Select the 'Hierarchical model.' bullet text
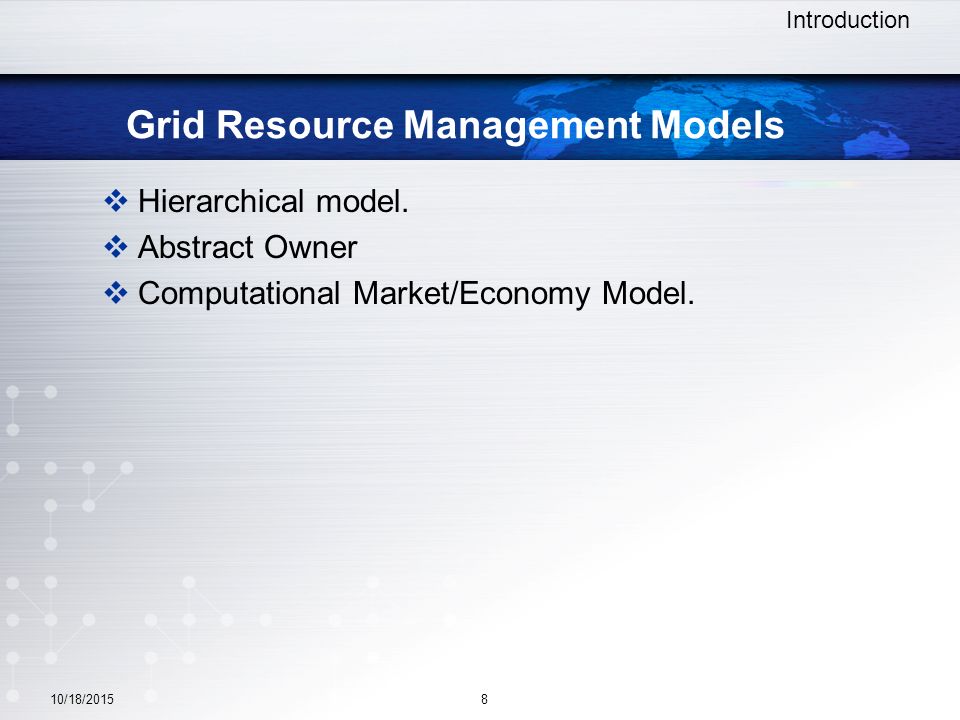The image size is (960, 720). 273,201
